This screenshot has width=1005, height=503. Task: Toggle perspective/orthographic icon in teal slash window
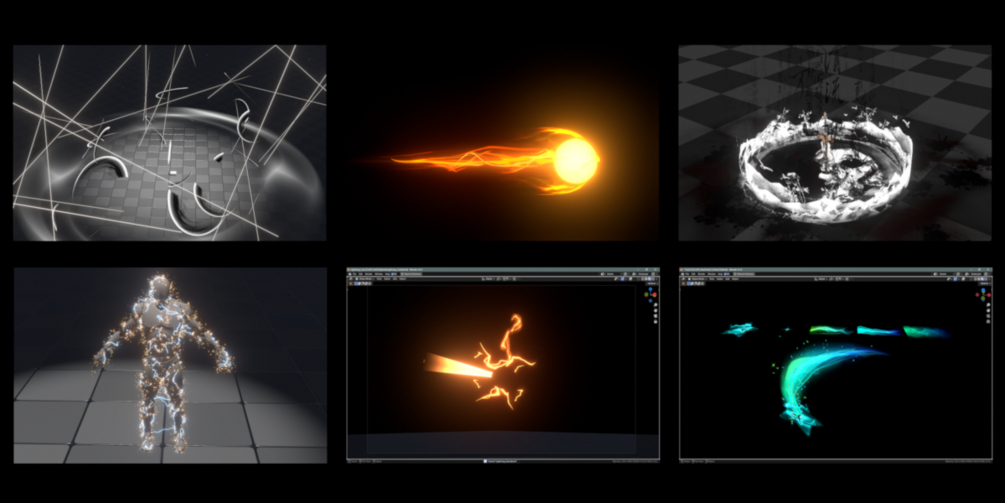(988, 322)
